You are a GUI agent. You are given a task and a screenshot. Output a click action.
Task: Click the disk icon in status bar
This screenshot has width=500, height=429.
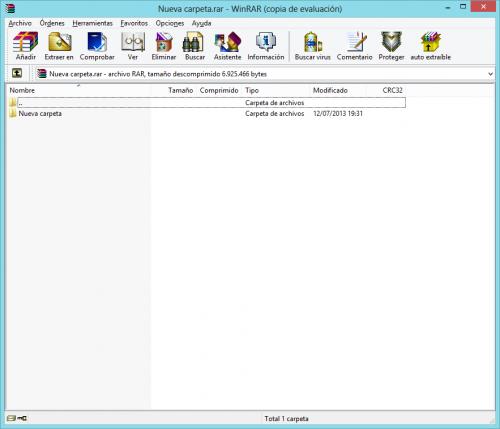[11, 418]
